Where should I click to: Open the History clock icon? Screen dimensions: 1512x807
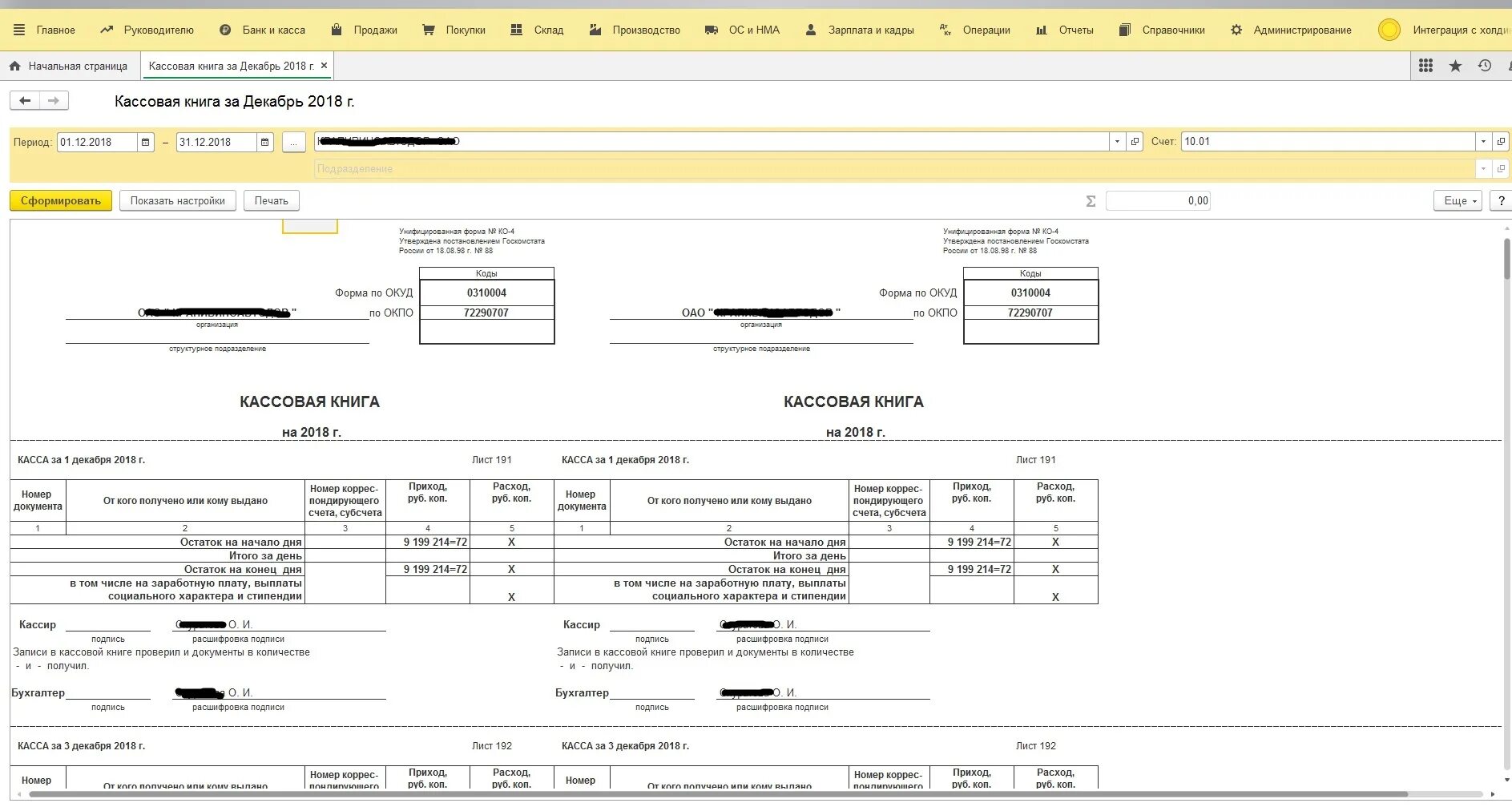pyautogui.click(x=1485, y=66)
